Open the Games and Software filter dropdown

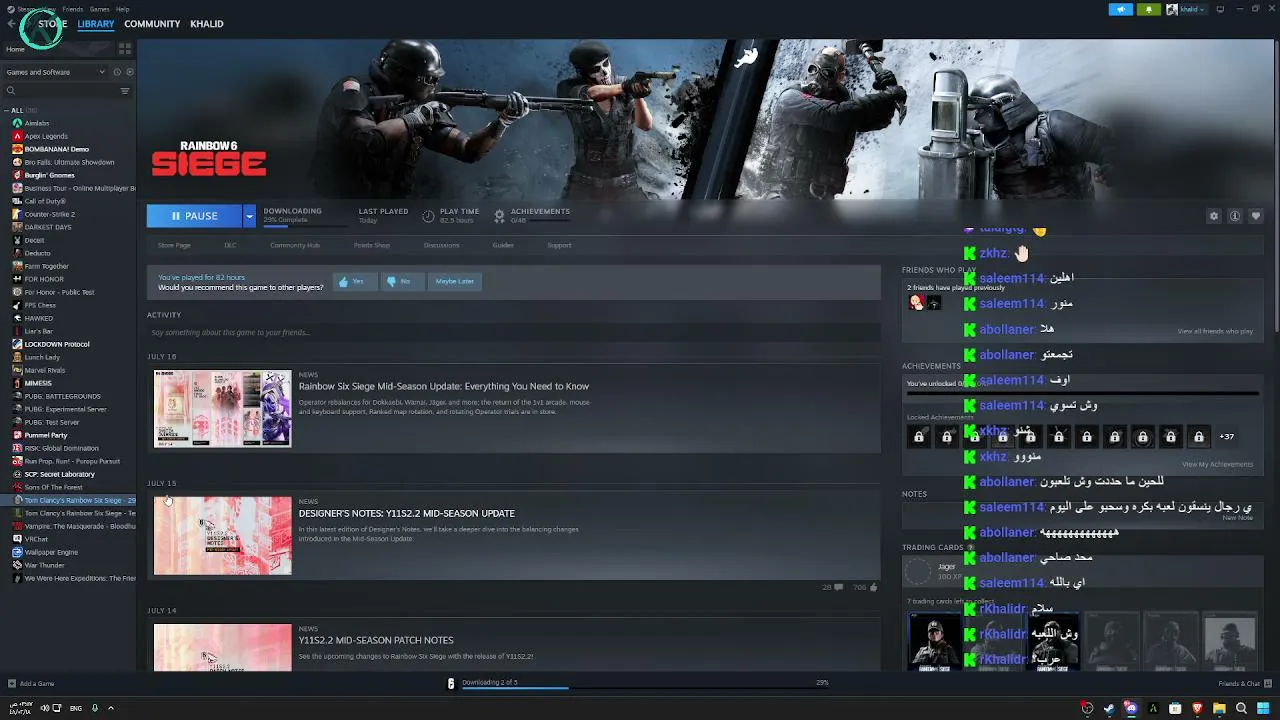55,72
